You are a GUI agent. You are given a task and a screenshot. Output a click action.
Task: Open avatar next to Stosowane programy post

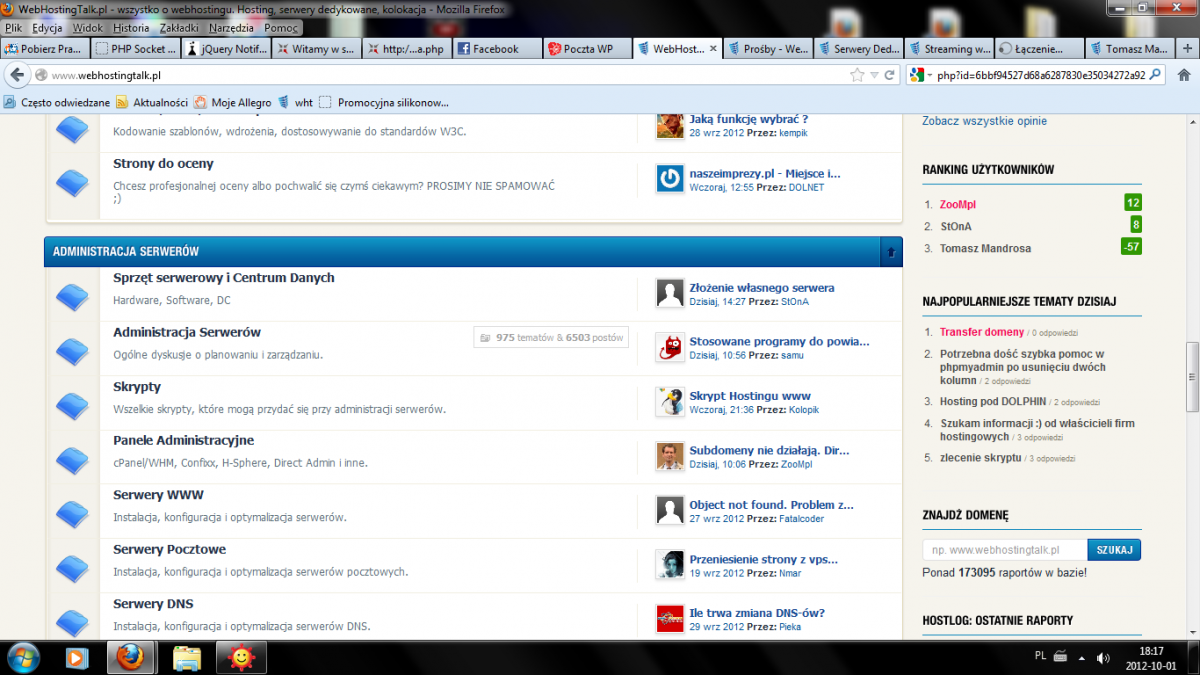(670, 347)
